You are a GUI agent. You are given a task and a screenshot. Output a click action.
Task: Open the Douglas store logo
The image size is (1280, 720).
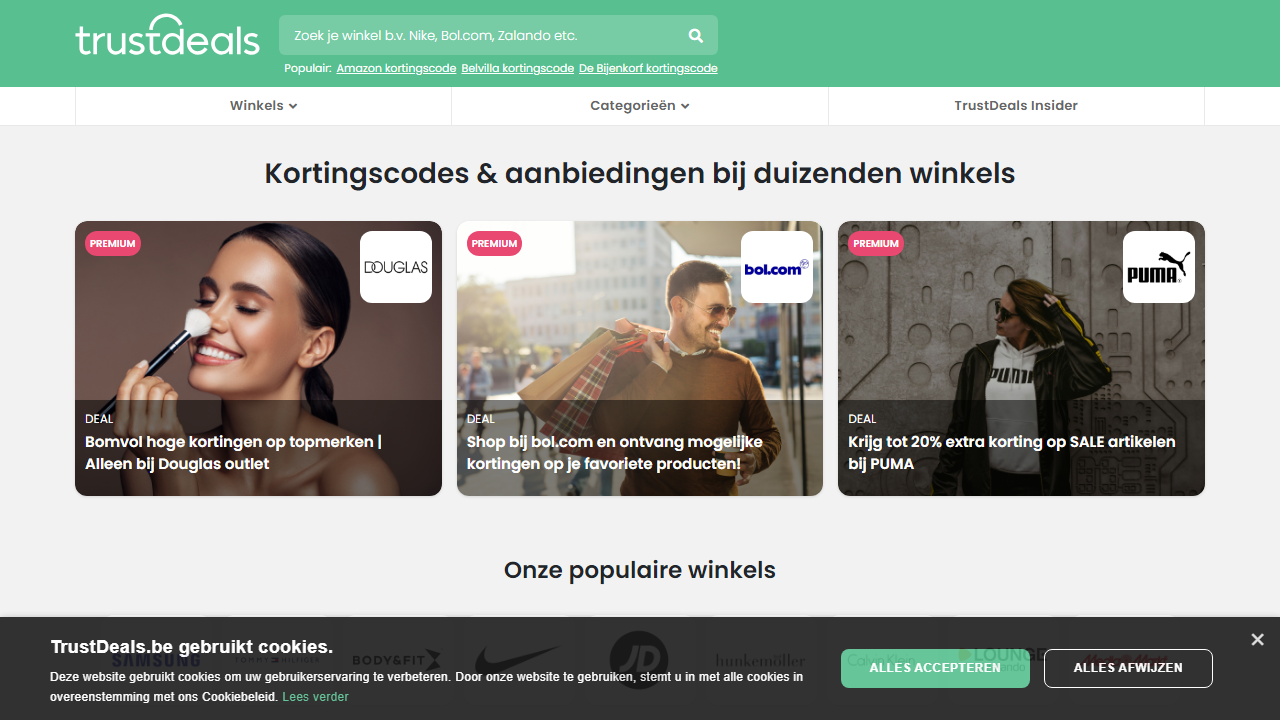(396, 267)
